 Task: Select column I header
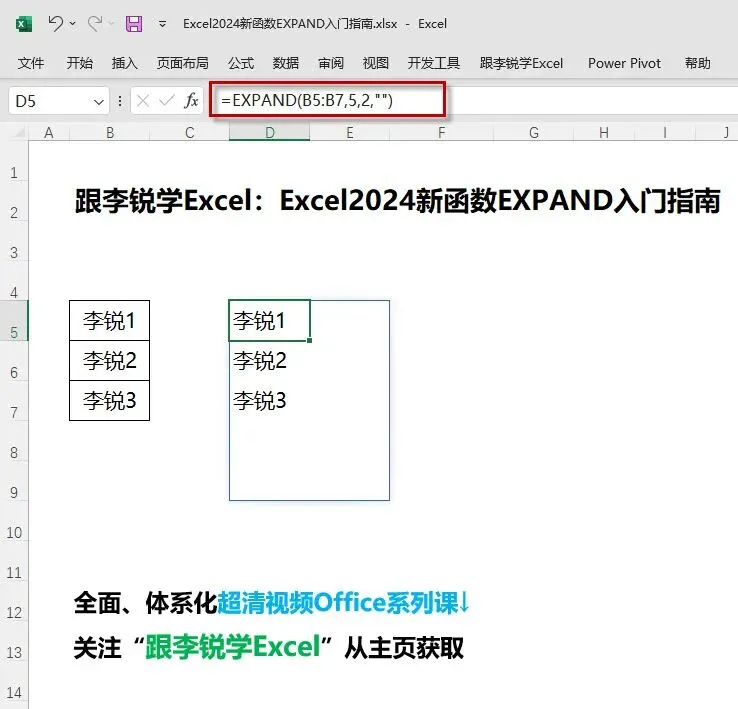click(665, 133)
